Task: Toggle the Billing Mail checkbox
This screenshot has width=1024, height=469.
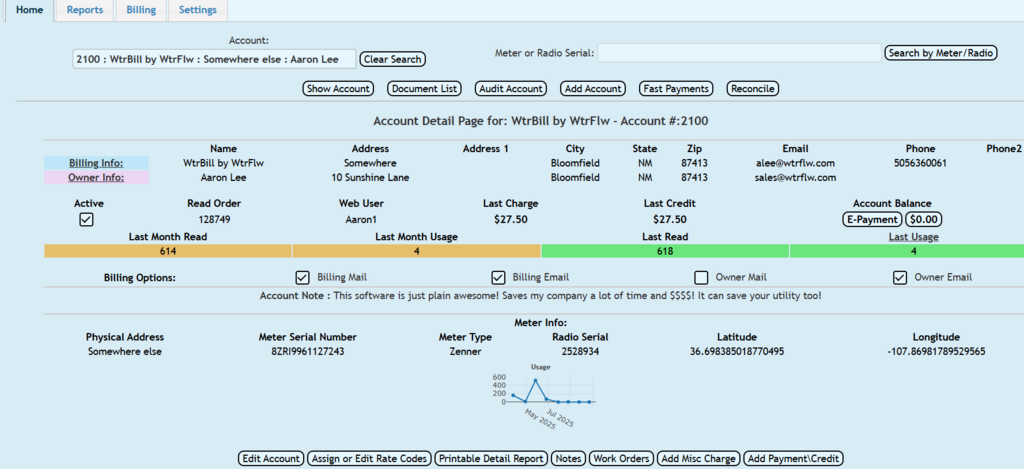Action: tap(303, 277)
